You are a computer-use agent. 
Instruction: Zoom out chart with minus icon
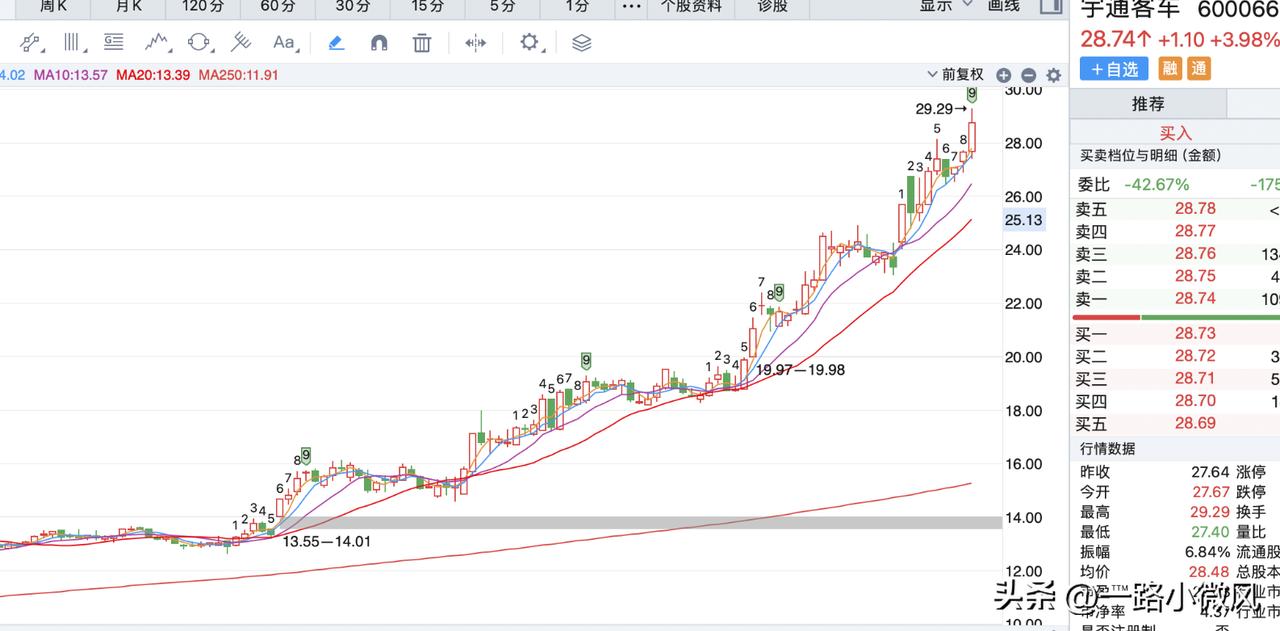1028,75
